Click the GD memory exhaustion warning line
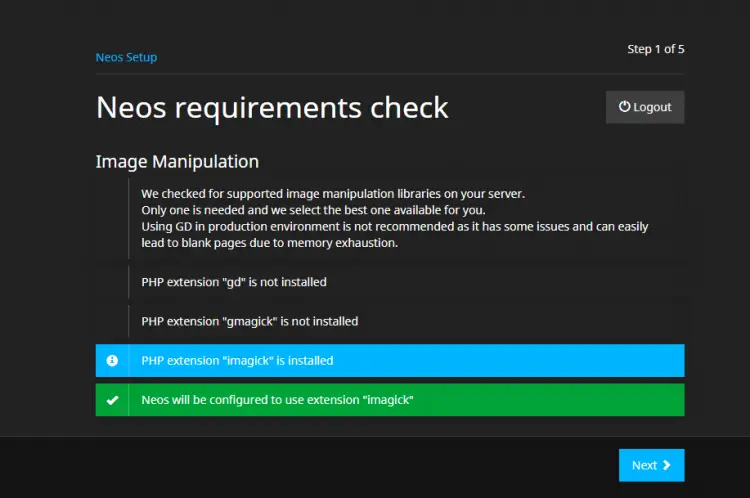Image resolution: width=750 pixels, height=498 pixels. [x=395, y=234]
